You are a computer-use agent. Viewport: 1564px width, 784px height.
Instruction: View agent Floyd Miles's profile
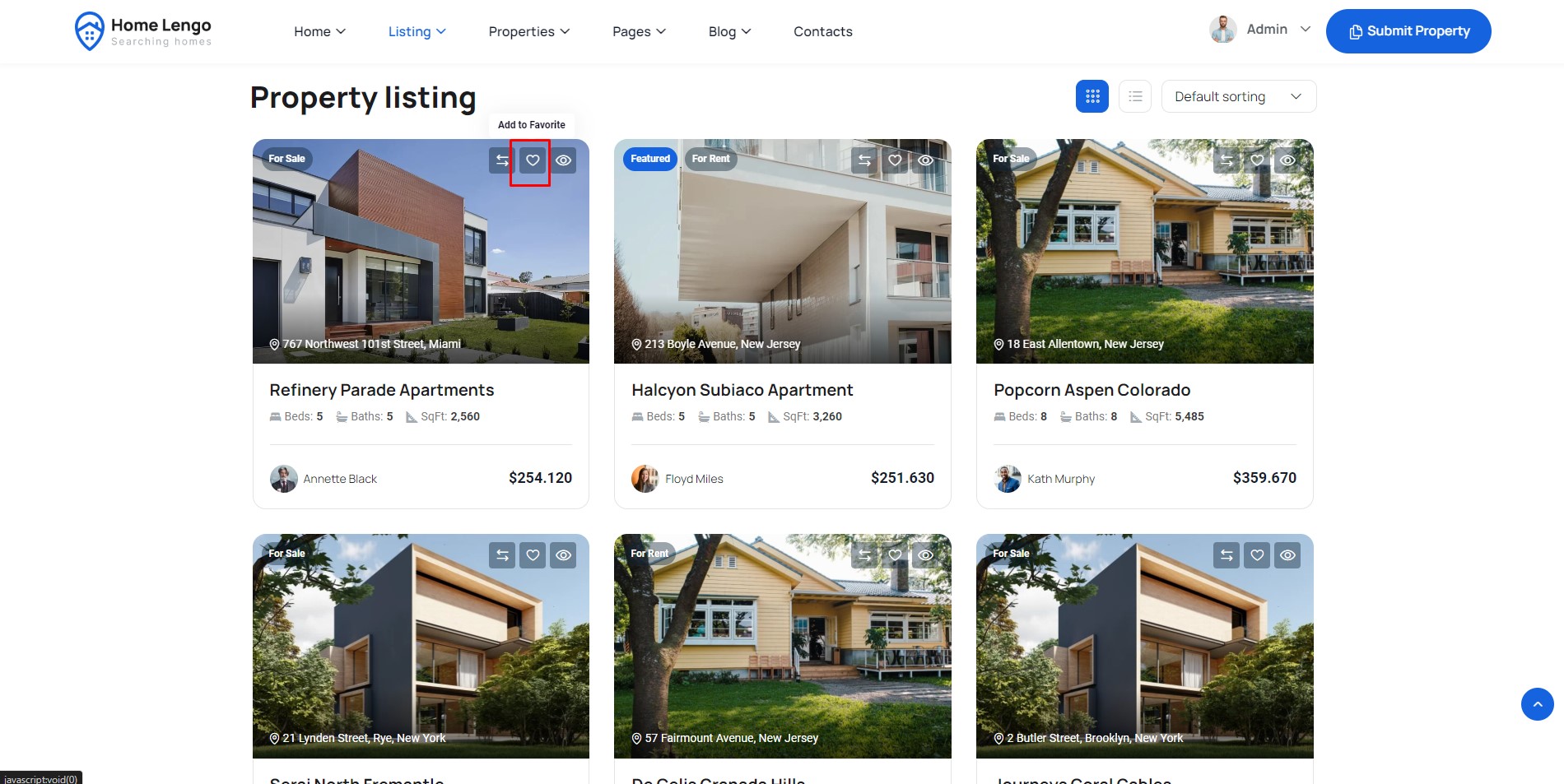pyautogui.click(x=694, y=479)
